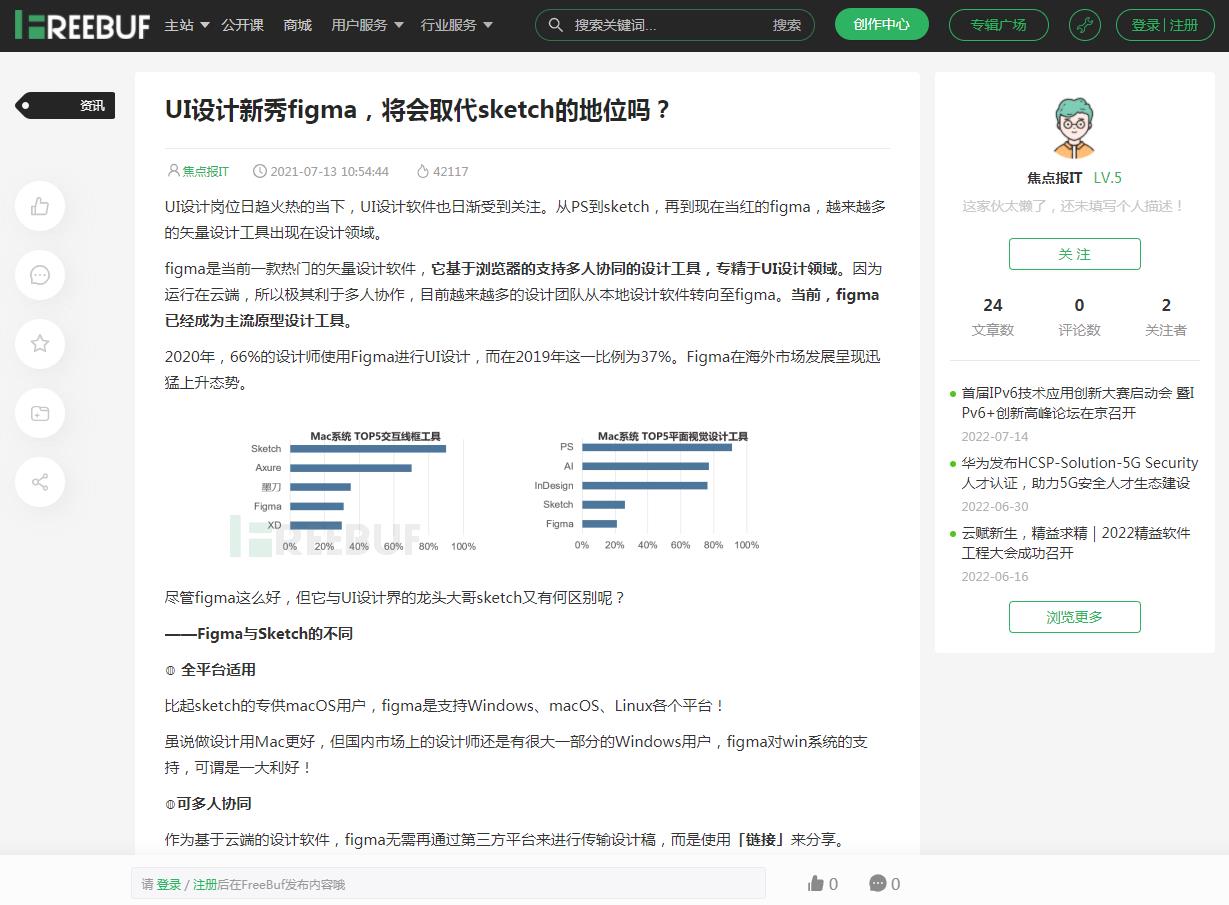Open article 华为发布HCSP-Solution-5G Security

point(1079,473)
